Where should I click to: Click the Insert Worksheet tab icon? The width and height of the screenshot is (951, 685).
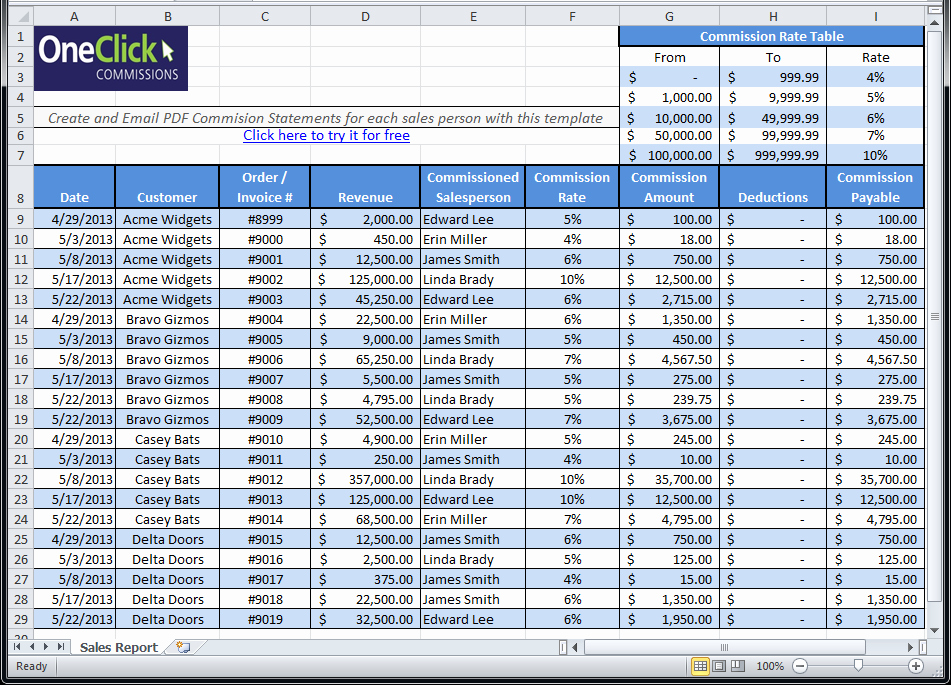(x=182, y=647)
